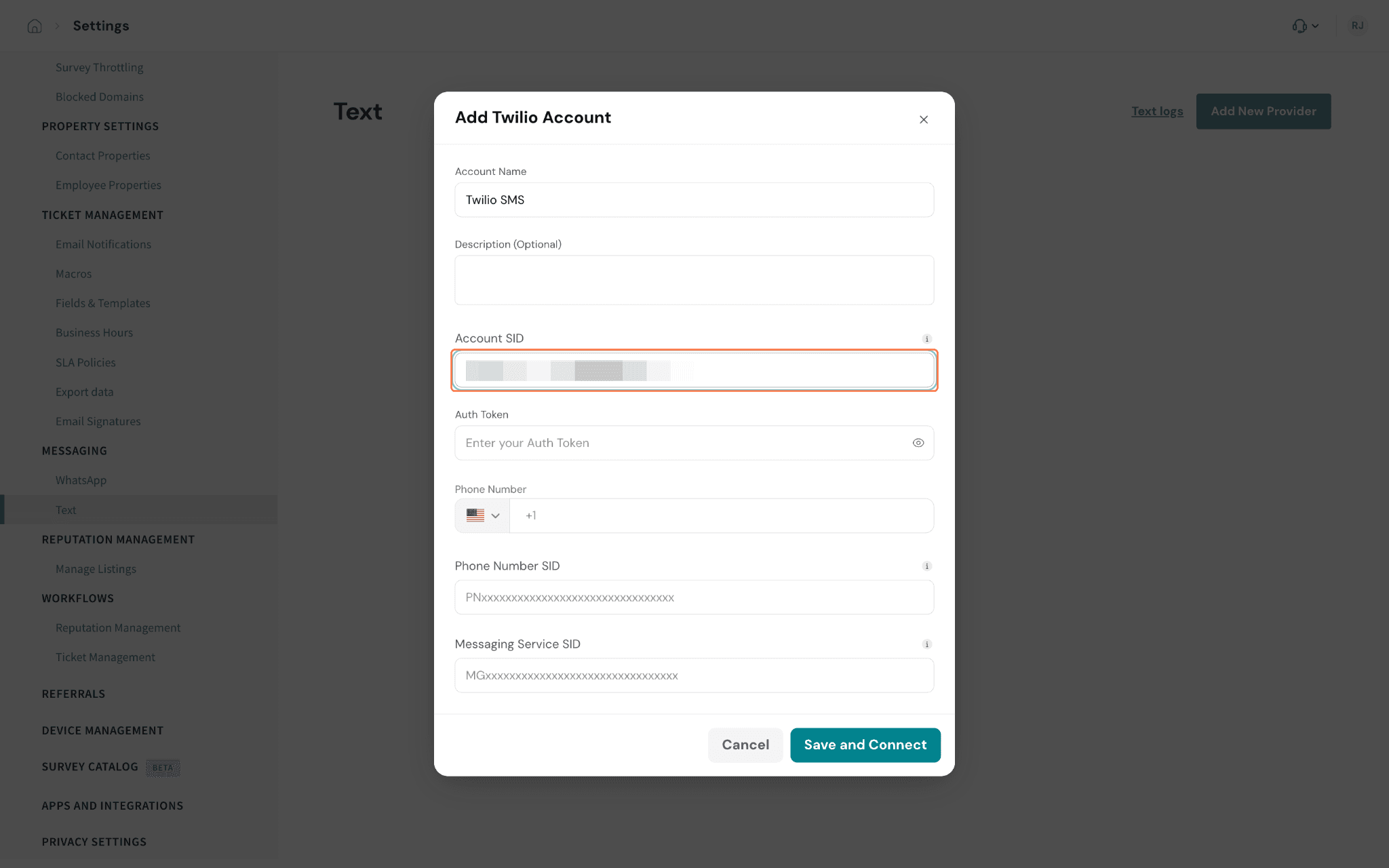Focus the Account Name input field
1389x868 pixels.
694,200
